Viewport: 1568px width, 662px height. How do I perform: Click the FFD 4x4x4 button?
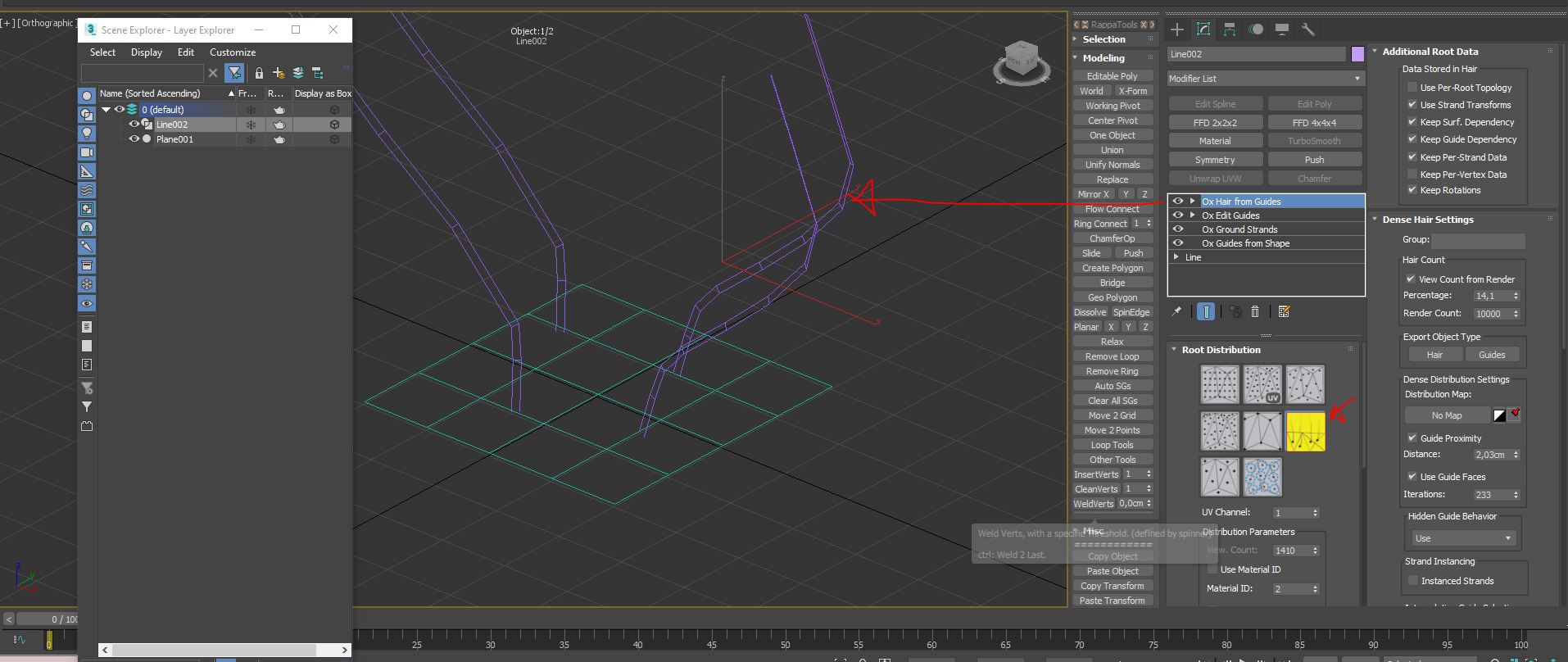point(1314,123)
